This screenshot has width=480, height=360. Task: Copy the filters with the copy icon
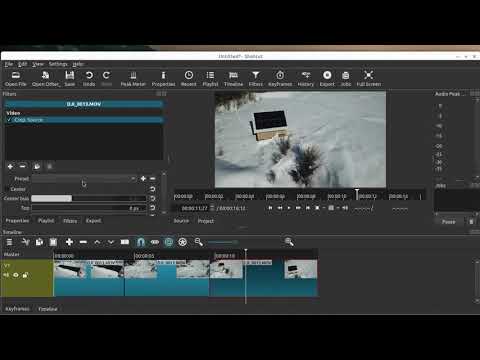[x=37, y=166]
